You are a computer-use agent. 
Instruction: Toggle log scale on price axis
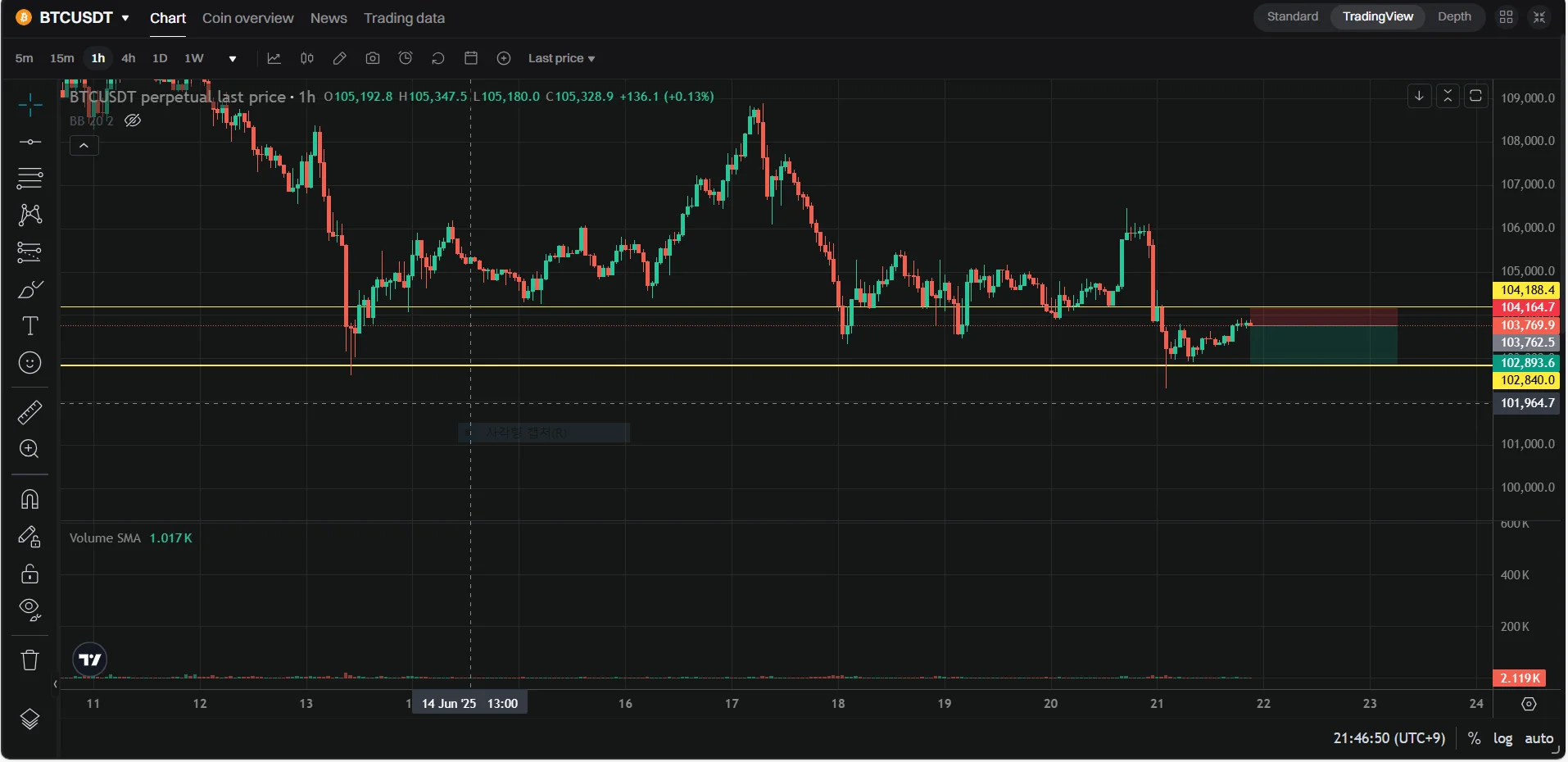(1502, 738)
